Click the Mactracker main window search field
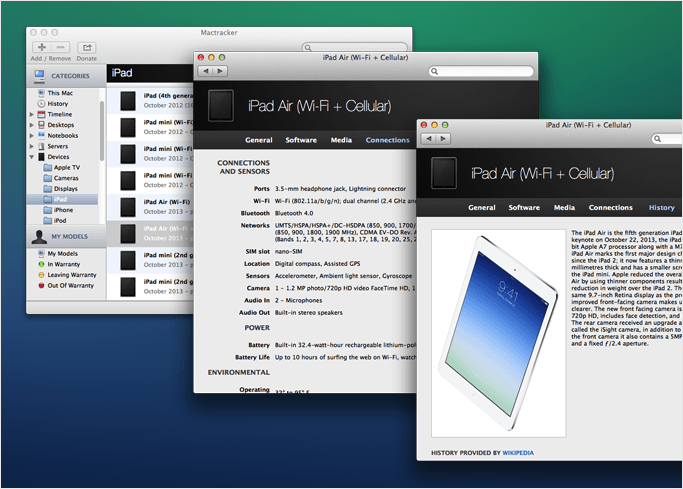The image size is (683, 489). (x=355, y=47)
